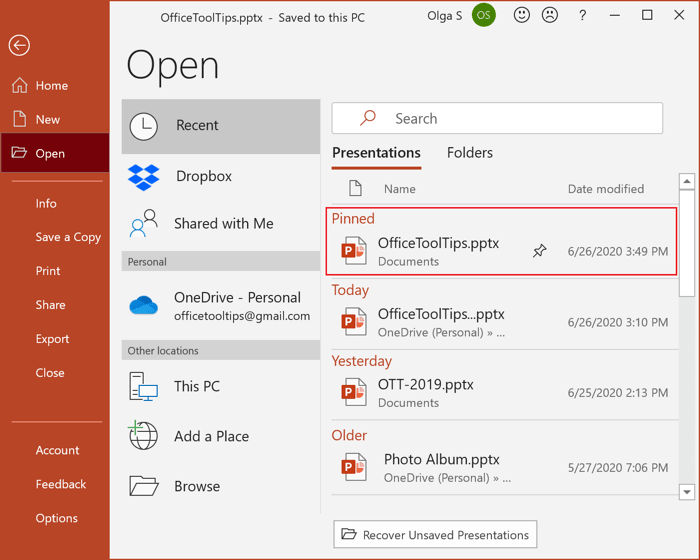The height and width of the screenshot is (560, 700).
Task: Click the Home house icon
Action: point(20,85)
